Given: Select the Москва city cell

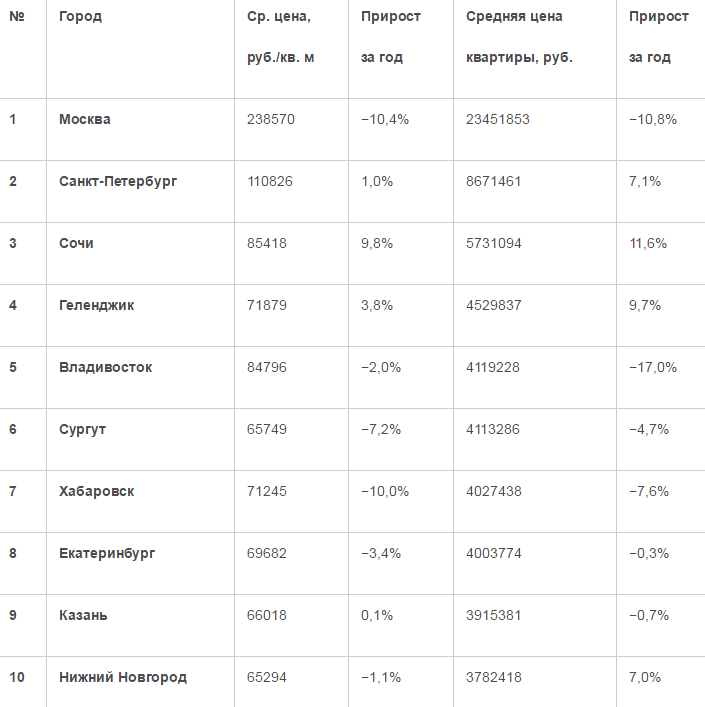Looking at the screenshot, I should click(85, 119).
